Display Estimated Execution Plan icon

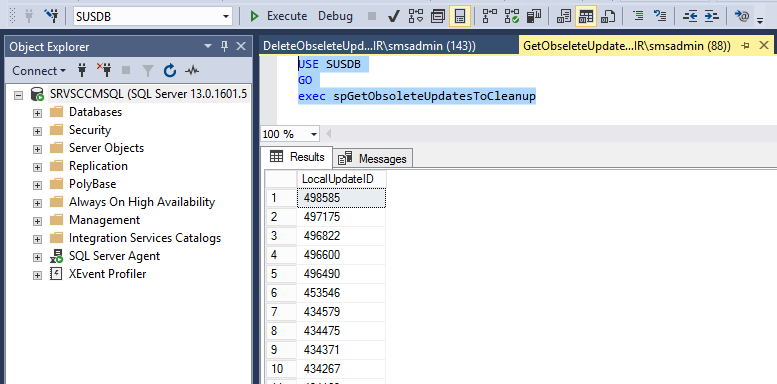pos(416,16)
